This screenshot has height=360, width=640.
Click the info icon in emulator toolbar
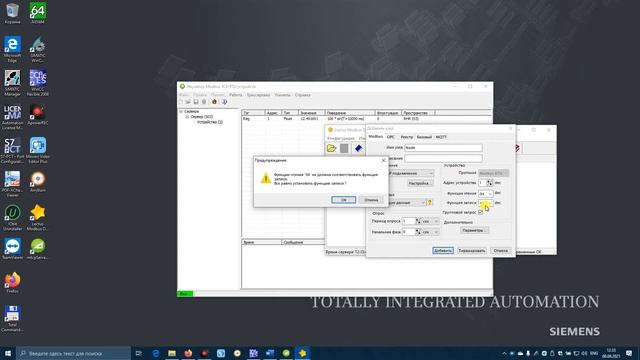click(224, 102)
